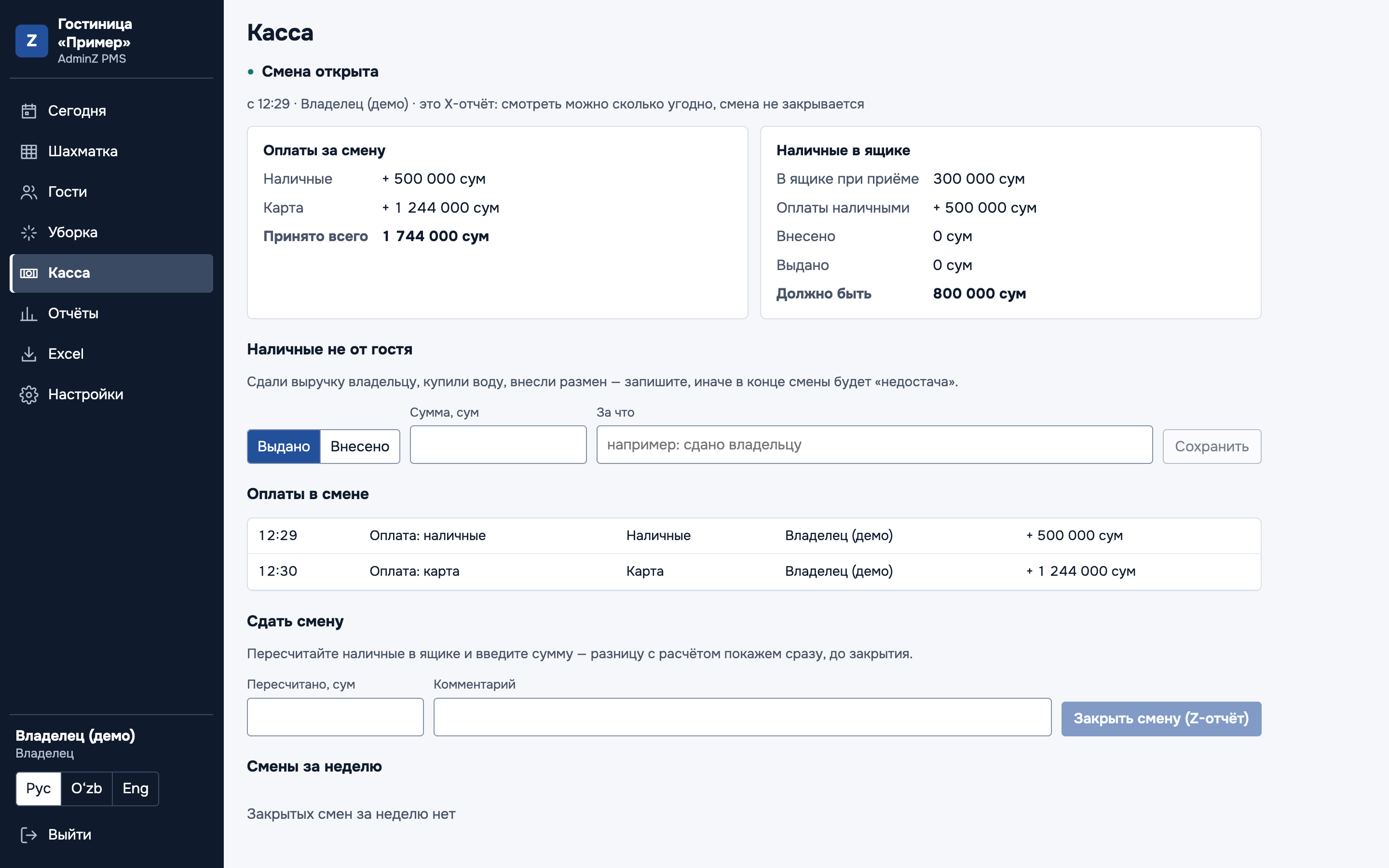This screenshot has height=868, width=1389.
Task: Click the Уборка menu label
Action: pyautogui.click(x=73, y=232)
